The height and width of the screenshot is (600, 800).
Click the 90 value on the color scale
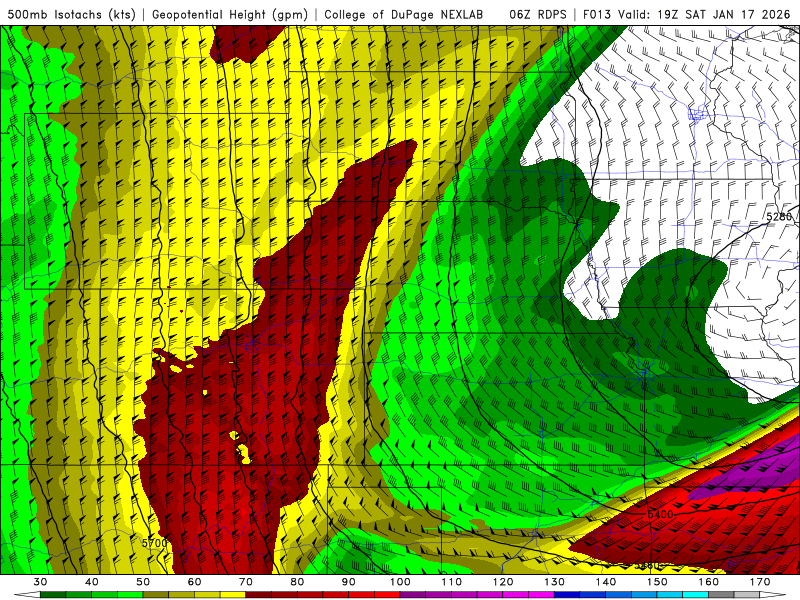[349, 582]
